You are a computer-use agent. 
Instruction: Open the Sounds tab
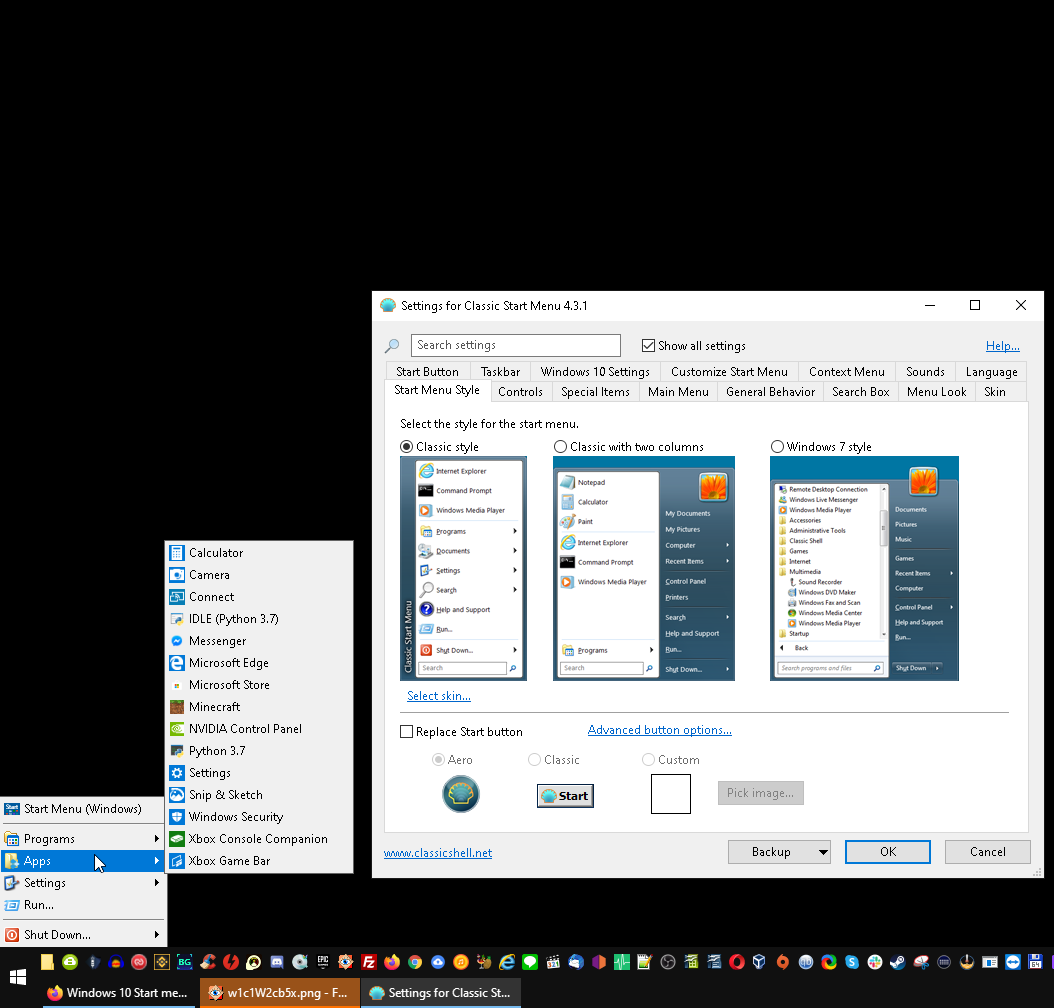926,372
